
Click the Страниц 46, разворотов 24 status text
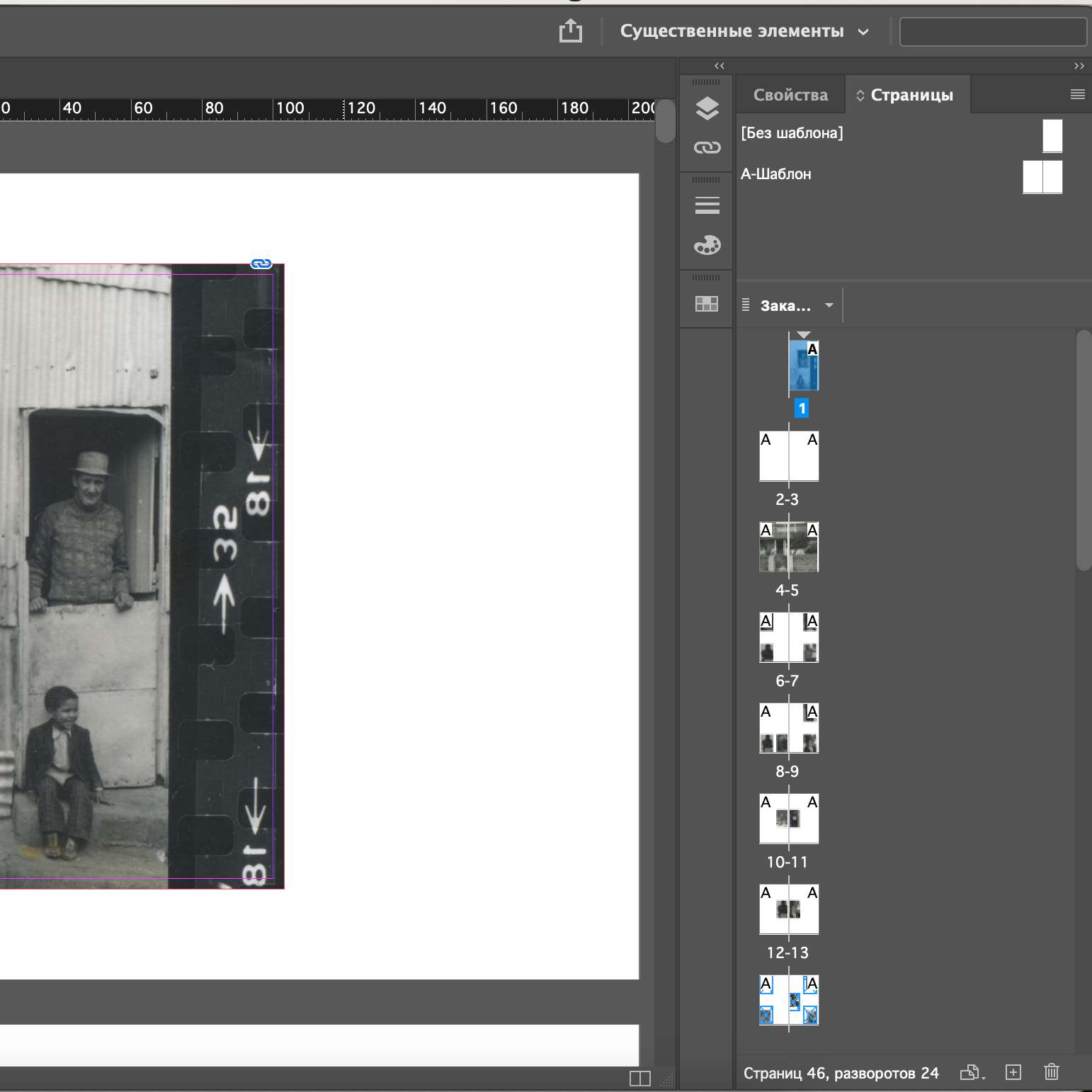pos(841,1073)
